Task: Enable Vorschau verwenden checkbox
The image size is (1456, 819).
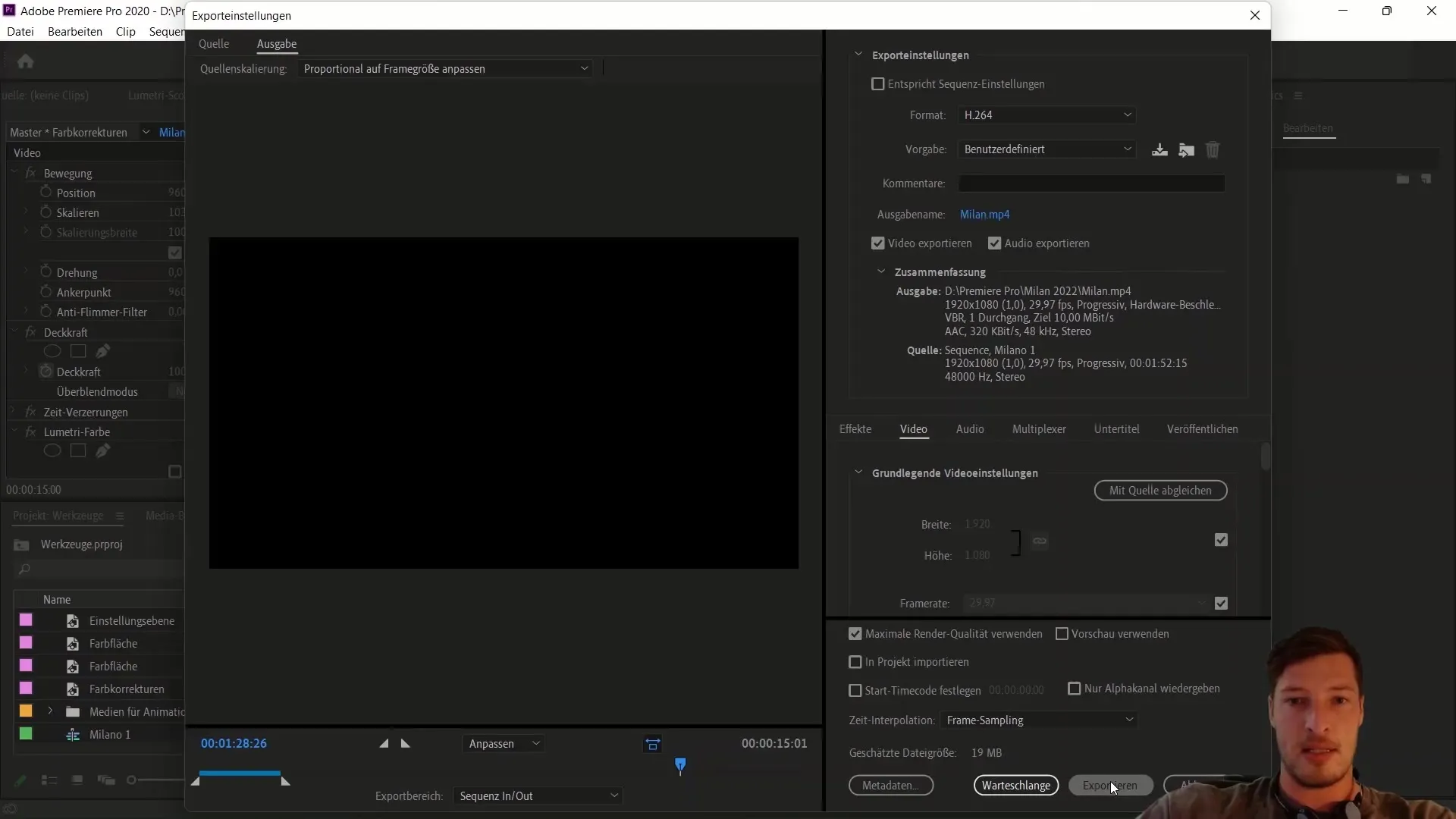Action: pyautogui.click(x=1062, y=634)
